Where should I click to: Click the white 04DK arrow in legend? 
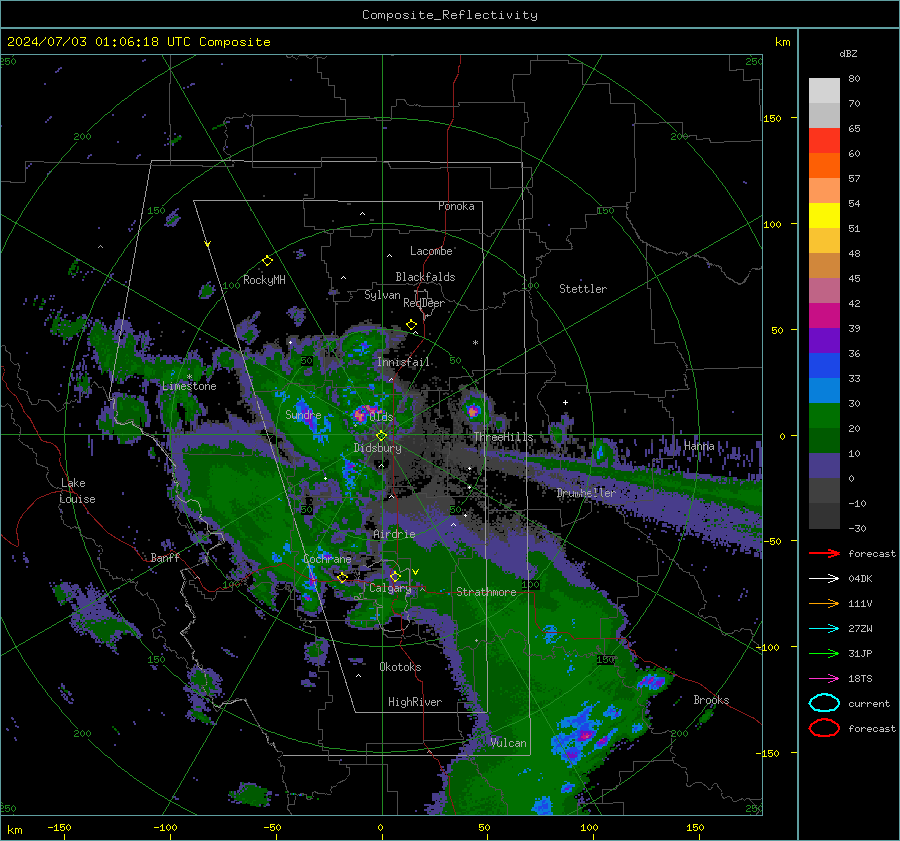pos(824,579)
